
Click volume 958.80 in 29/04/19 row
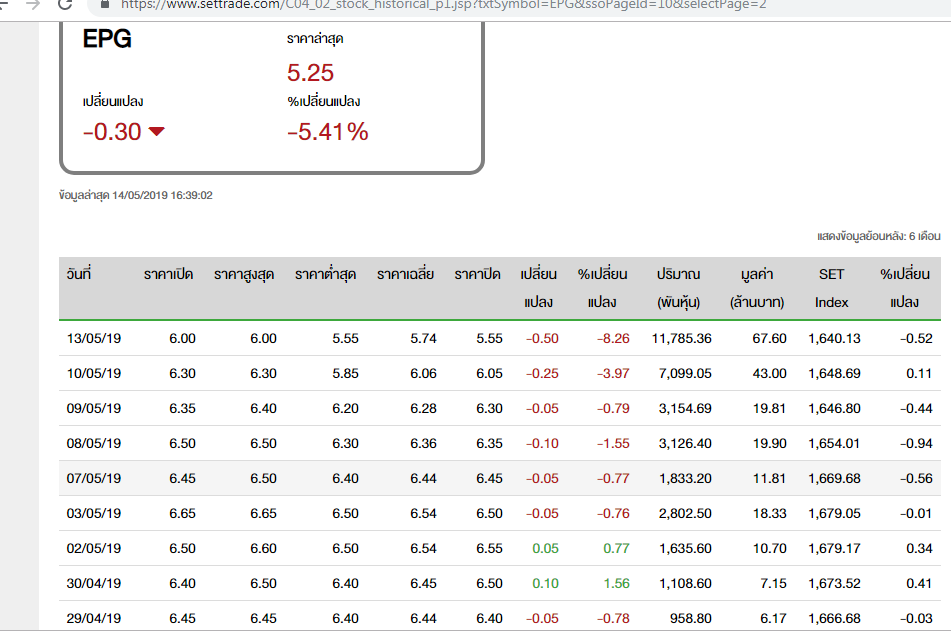click(x=691, y=619)
